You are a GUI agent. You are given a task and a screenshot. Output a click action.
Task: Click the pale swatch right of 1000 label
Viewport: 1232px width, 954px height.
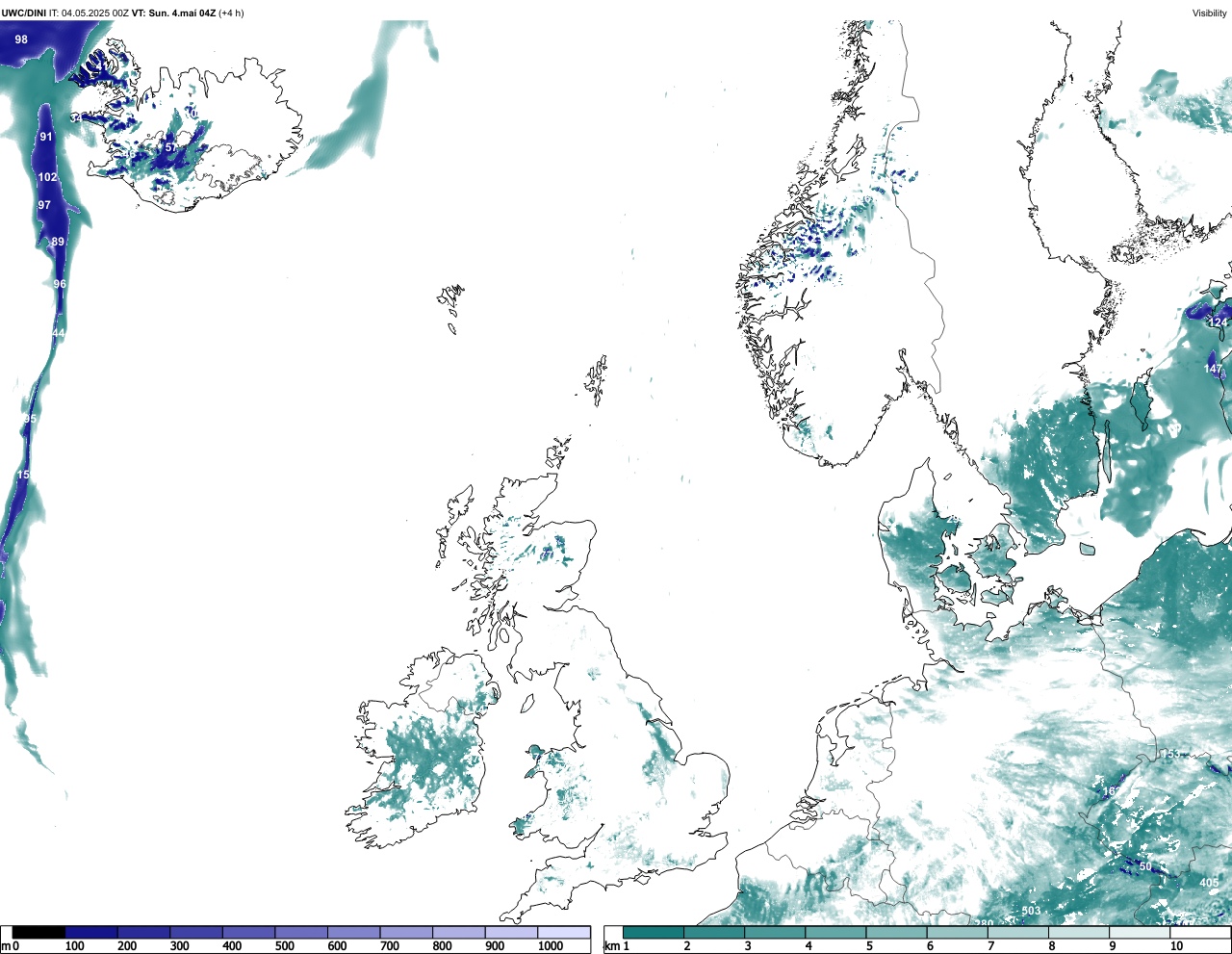(x=564, y=933)
